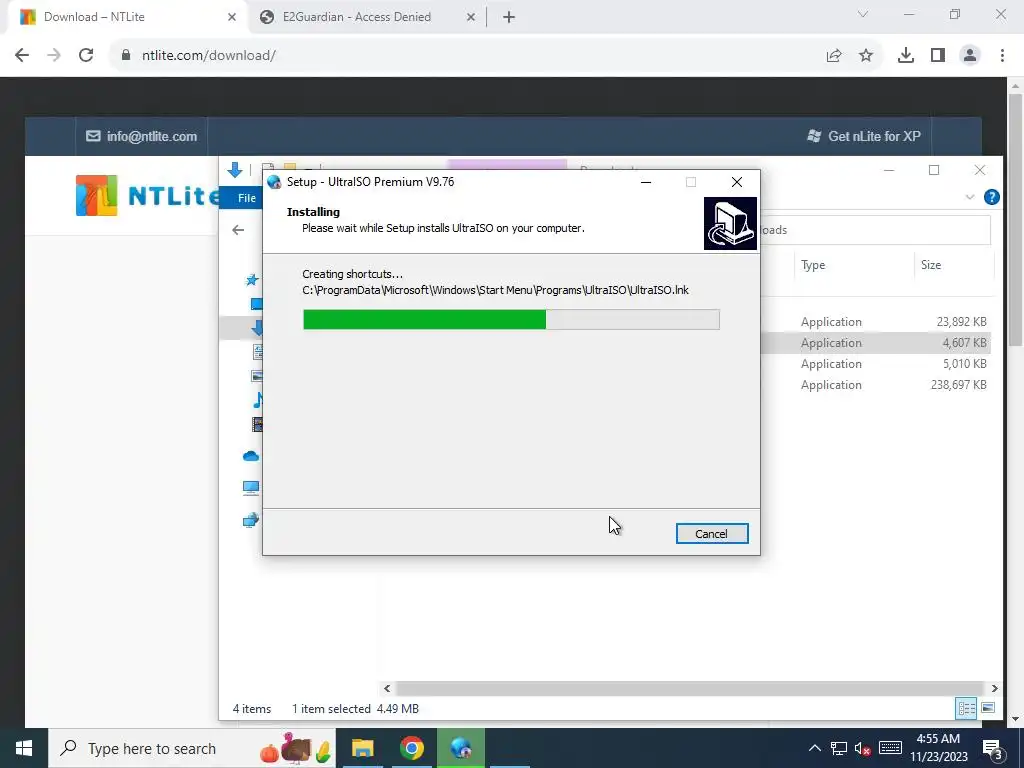Click the muted volume tray icon
The width and height of the screenshot is (1024, 768).
pyautogui.click(x=862, y=748)
